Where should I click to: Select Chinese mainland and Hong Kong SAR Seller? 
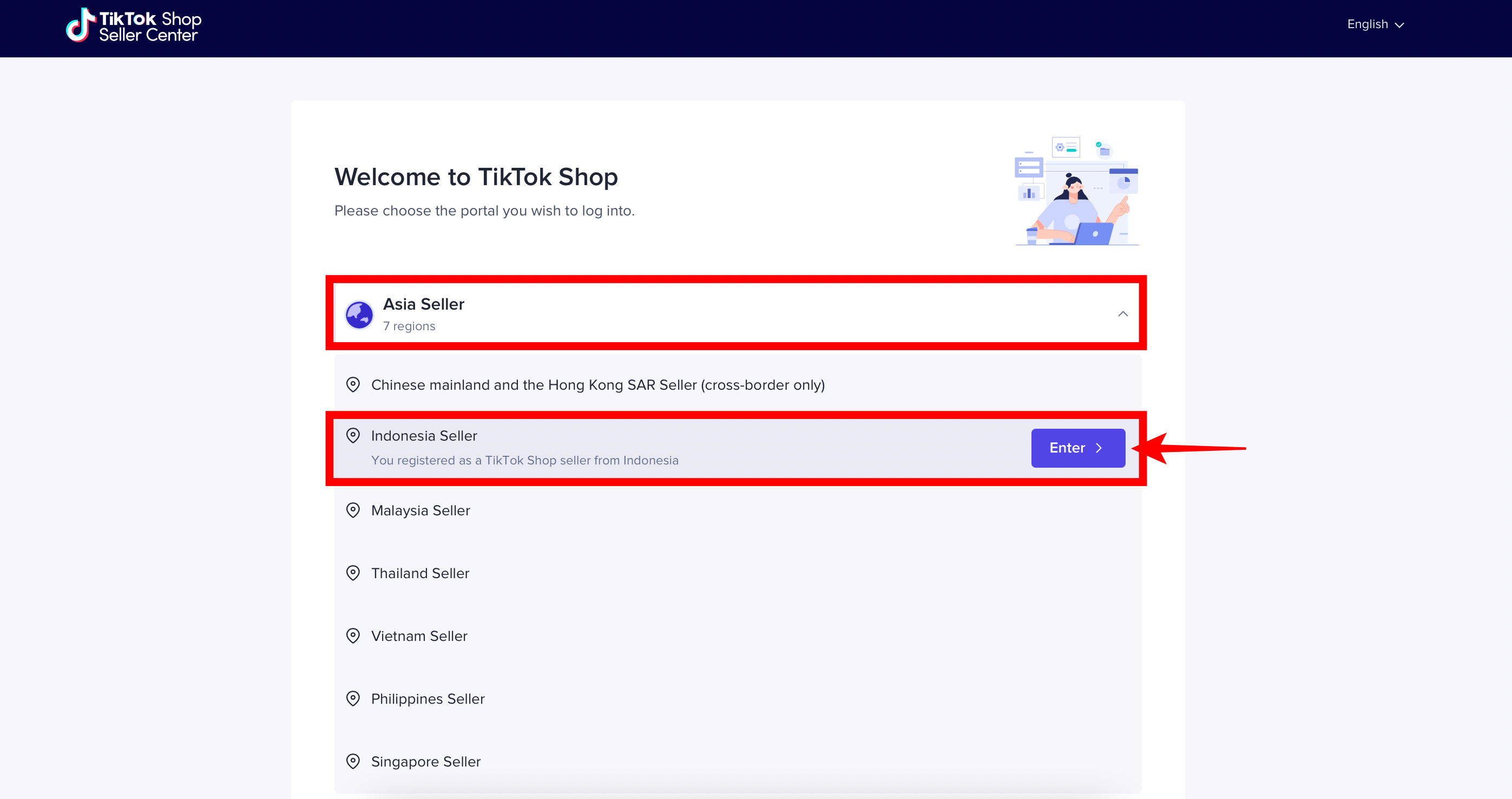pyautogui.click(x=597, y=384)
